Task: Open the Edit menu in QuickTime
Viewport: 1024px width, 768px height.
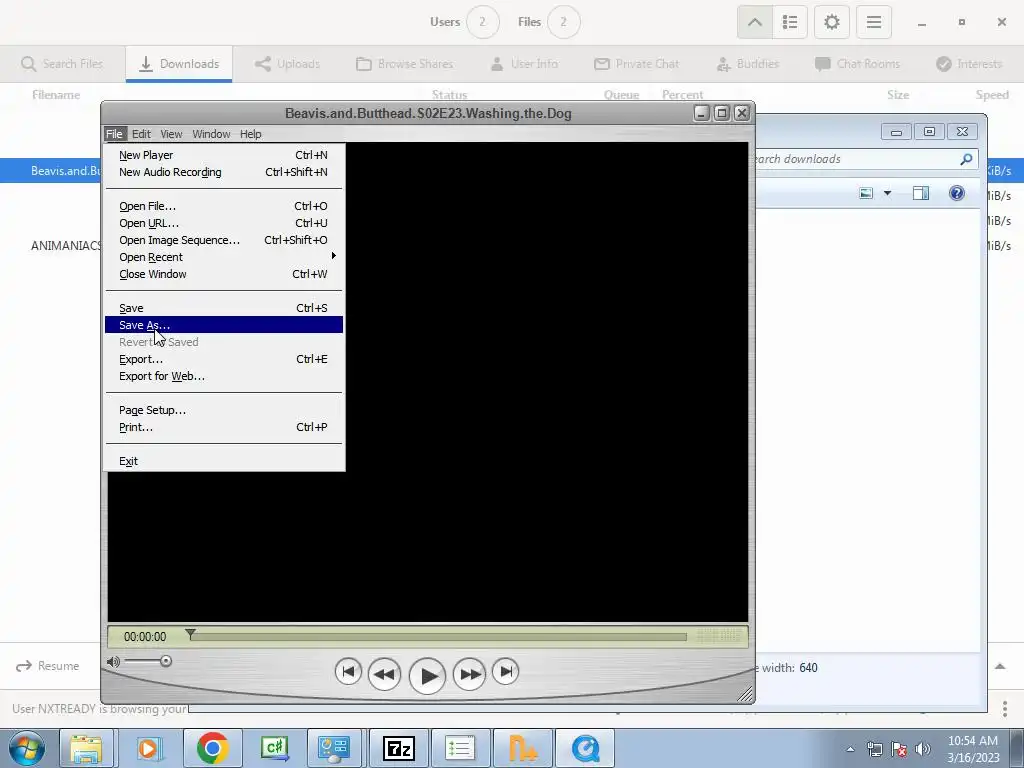Action: tap(141, 134)
